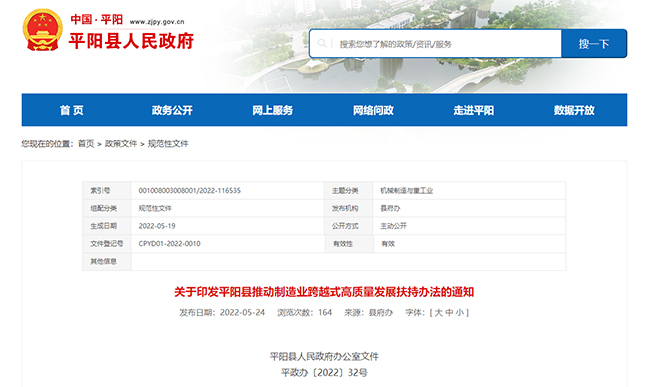Open the 数据开放 navigation tab
The height and width of the screenshot is (387, 650).
(574, 110)
